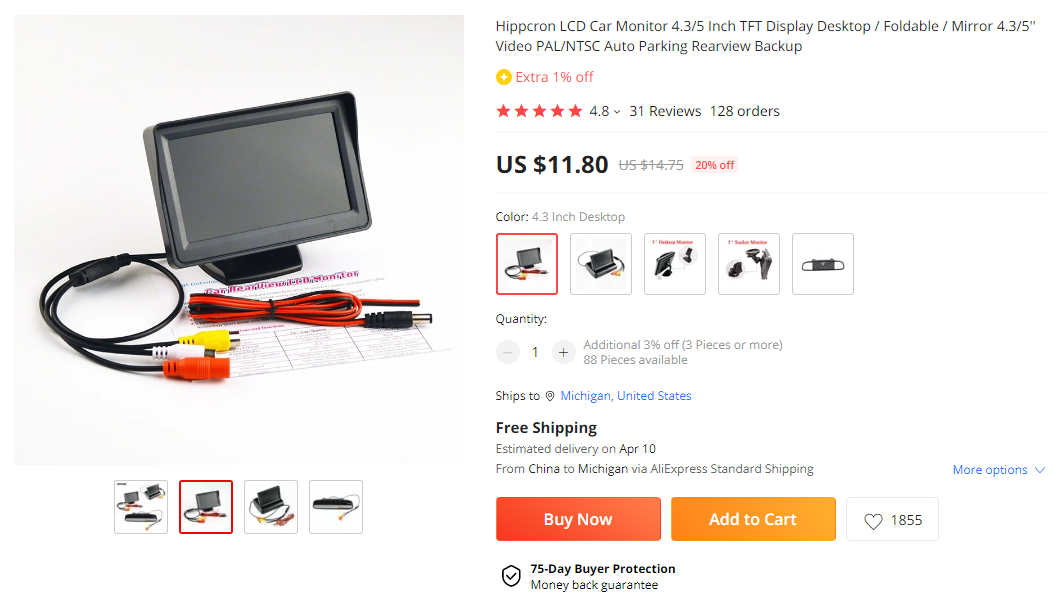Choose the rearview mirror monitor variant swatch
Screen dimensions: 1056x609
(x=823, y=264)
